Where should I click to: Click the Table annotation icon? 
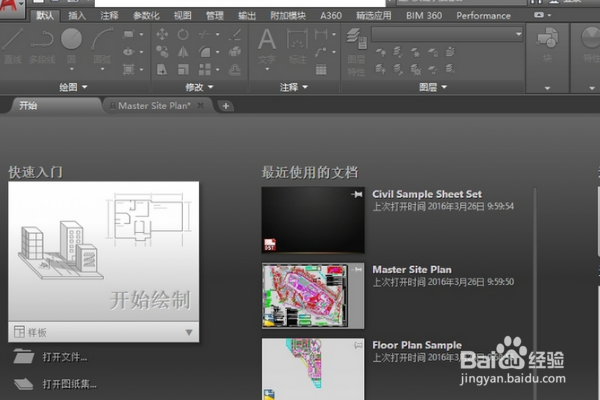321,70
